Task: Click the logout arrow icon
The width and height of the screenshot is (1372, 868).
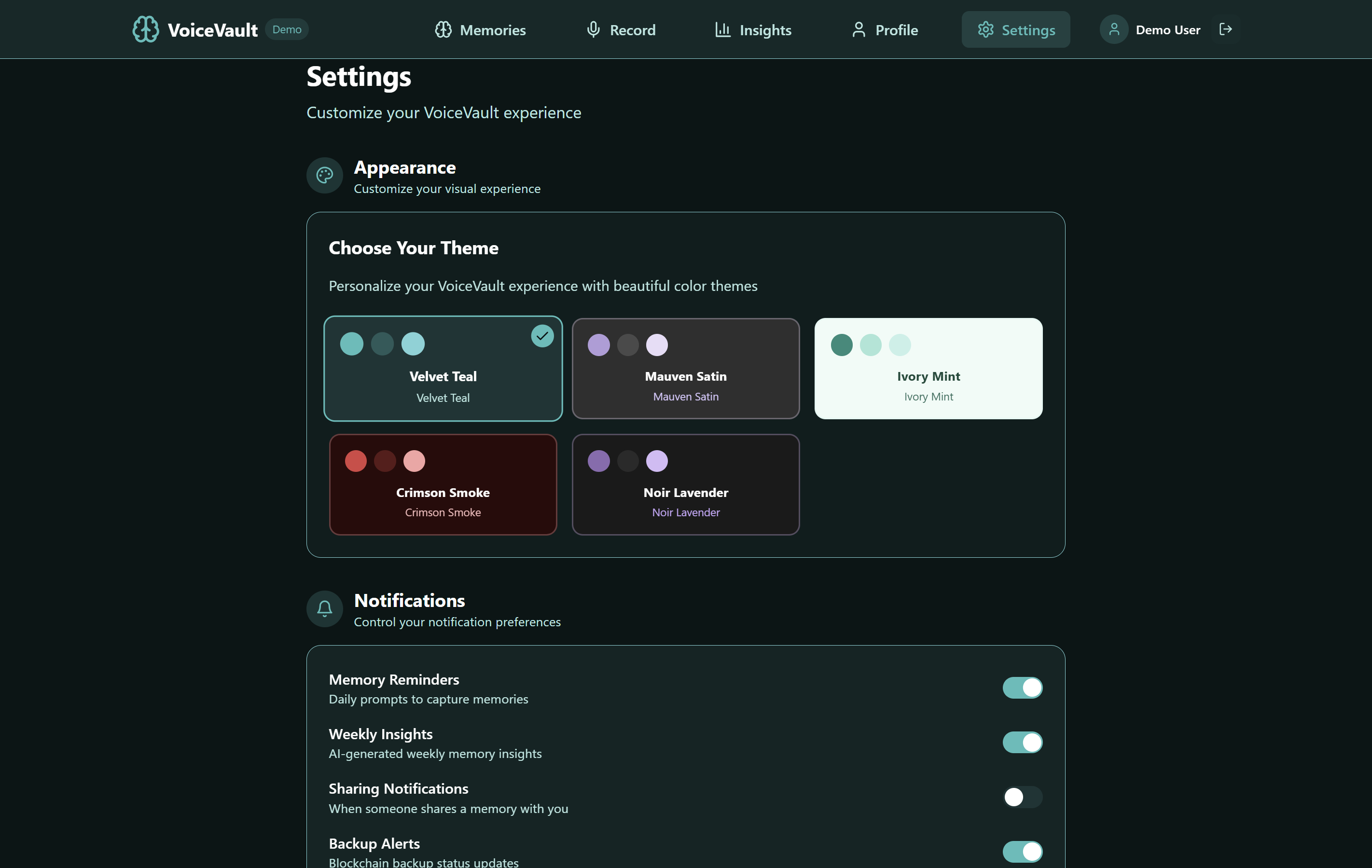Action: point(1226,29)
